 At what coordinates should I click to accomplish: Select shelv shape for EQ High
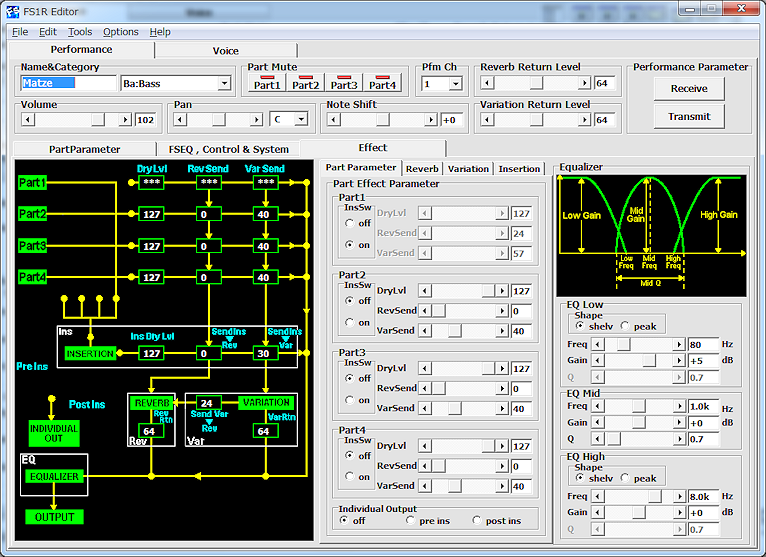click(x=580, y=478)
